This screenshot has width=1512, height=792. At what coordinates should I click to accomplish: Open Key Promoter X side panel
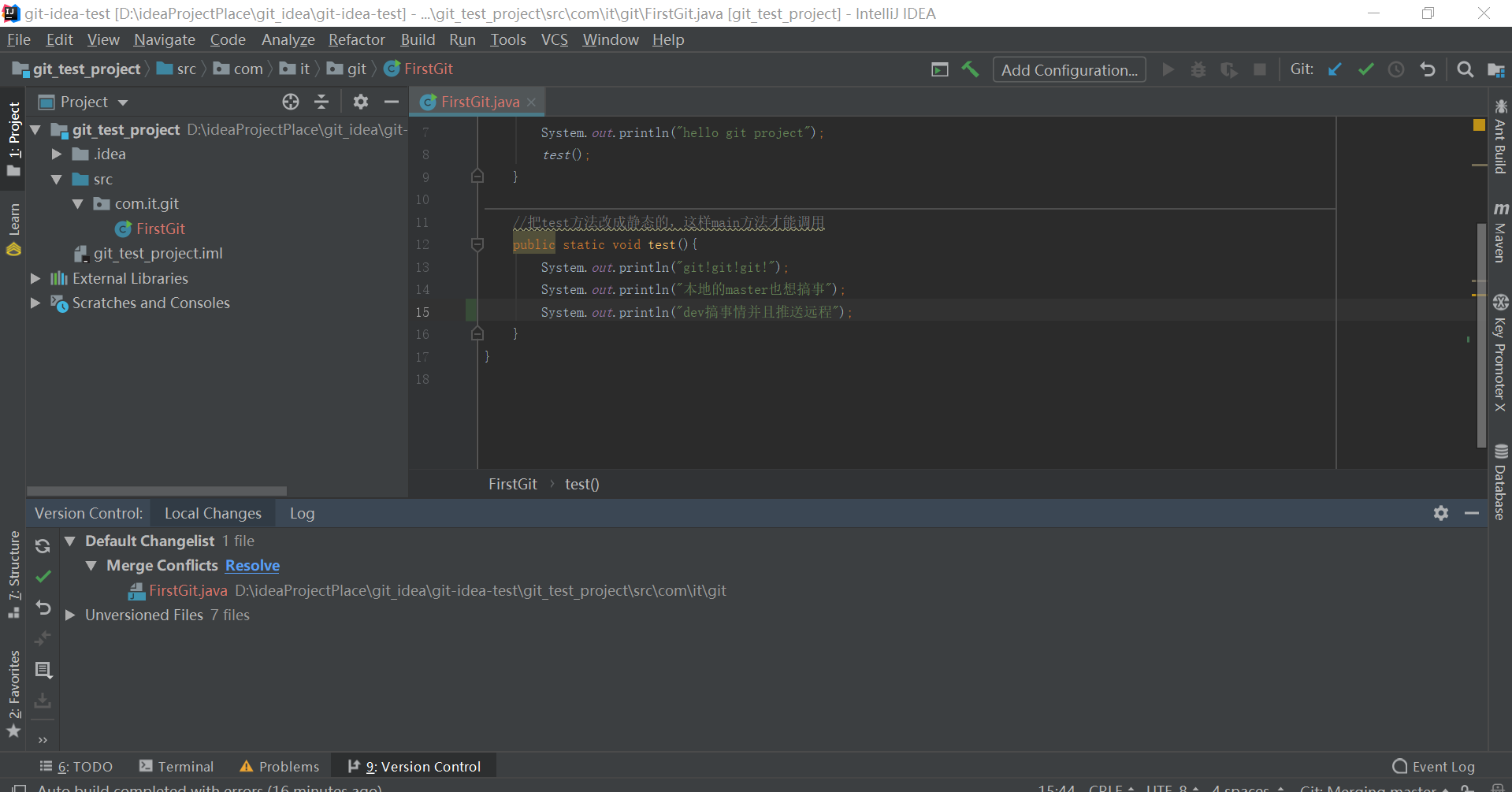coord(1500,352)
